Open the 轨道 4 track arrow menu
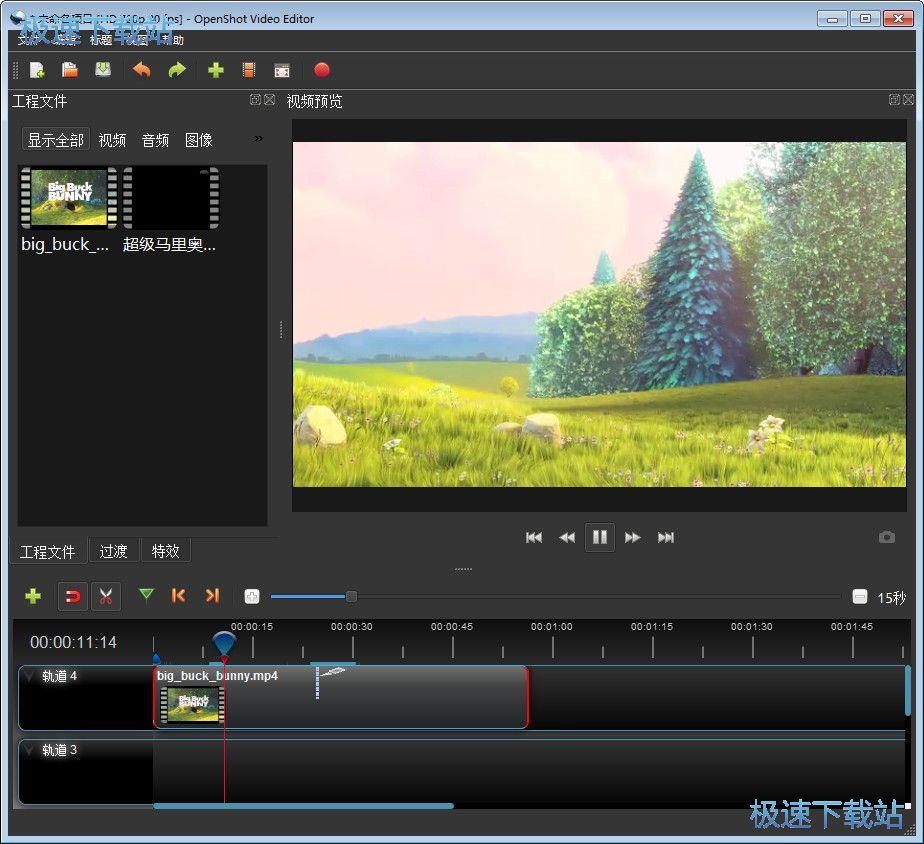 (x=29, y=677)
